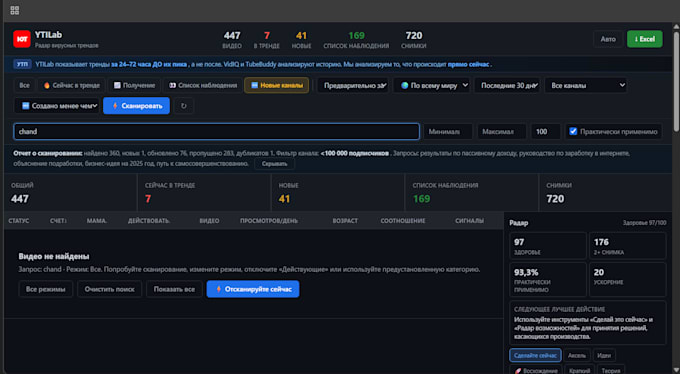
Task: Click the blue text "за 24–72 часа ДО их пика"
Action: [149, 64]
